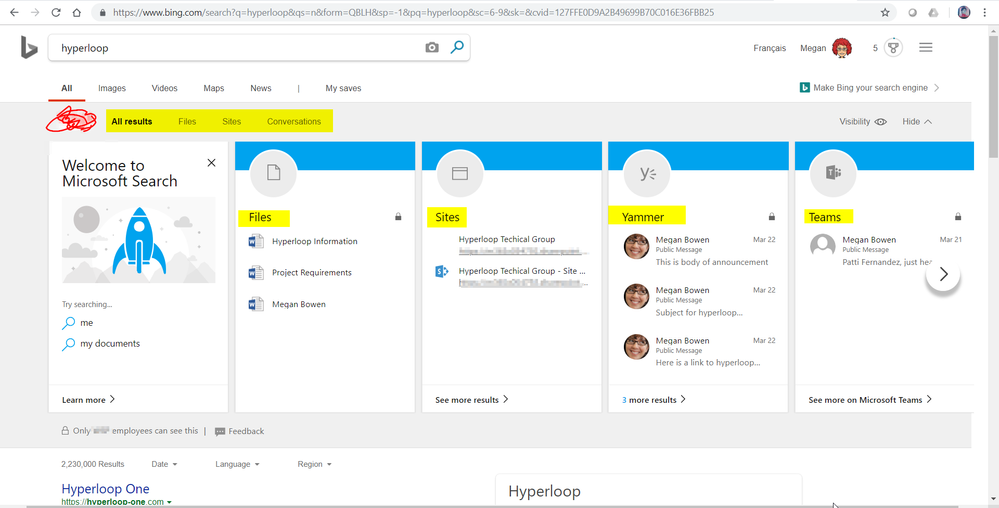Bookmark page with the star icon
Image resolution: width=999 pixels, height=508 pixels.
click(885, 12)
